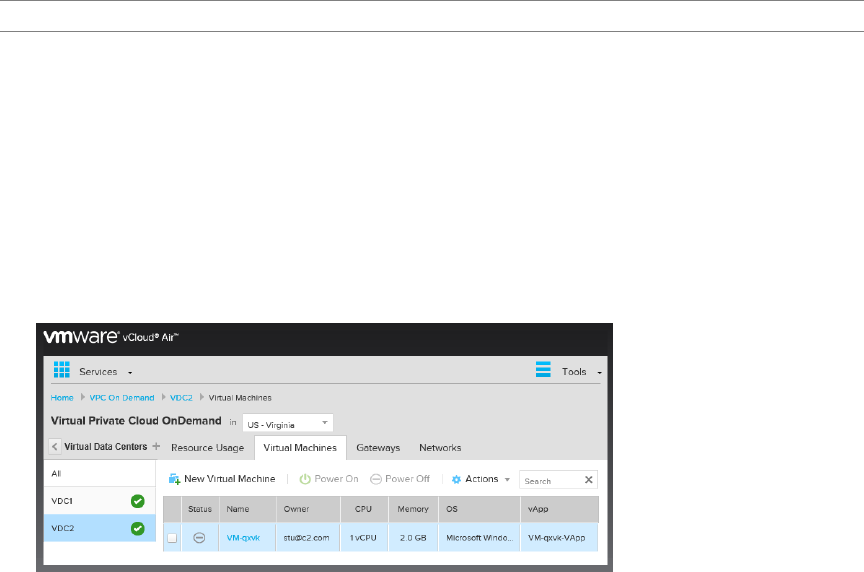Image resolution: width=864 pixels, height=572 pixels.
Task: Select All in data centers list
Action: tap(100, 473)
